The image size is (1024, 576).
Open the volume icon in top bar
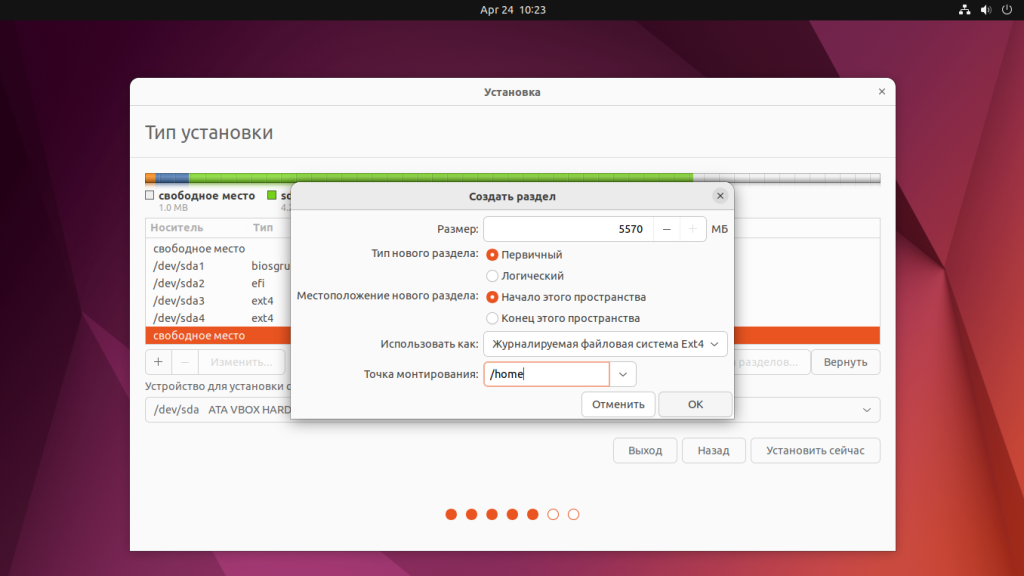pos(985,10)
